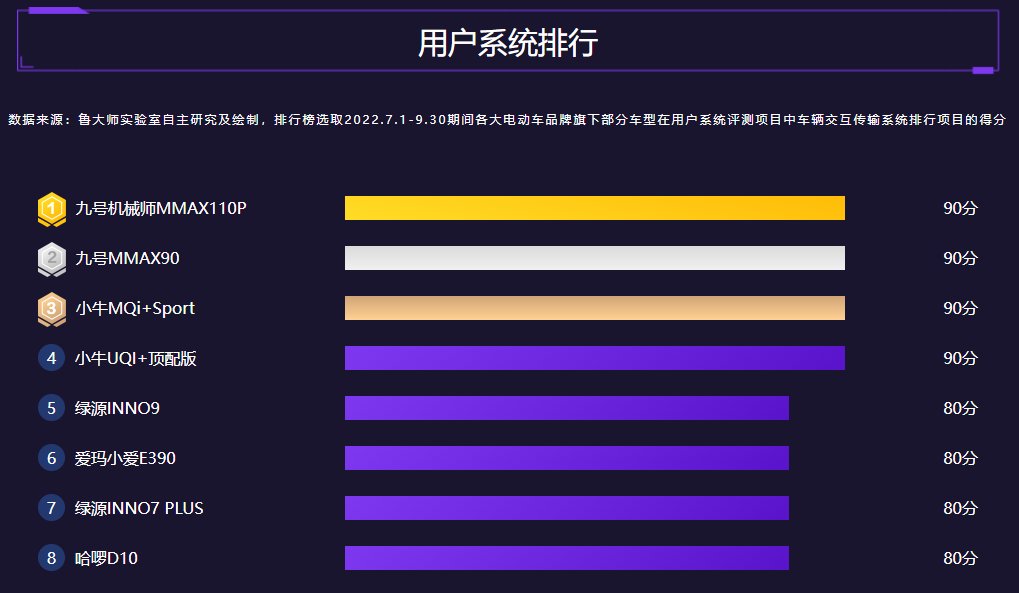Click the purple bar for 哈啰D10
This screenshot has width=1019, height=593.
[x=567, y=558]
